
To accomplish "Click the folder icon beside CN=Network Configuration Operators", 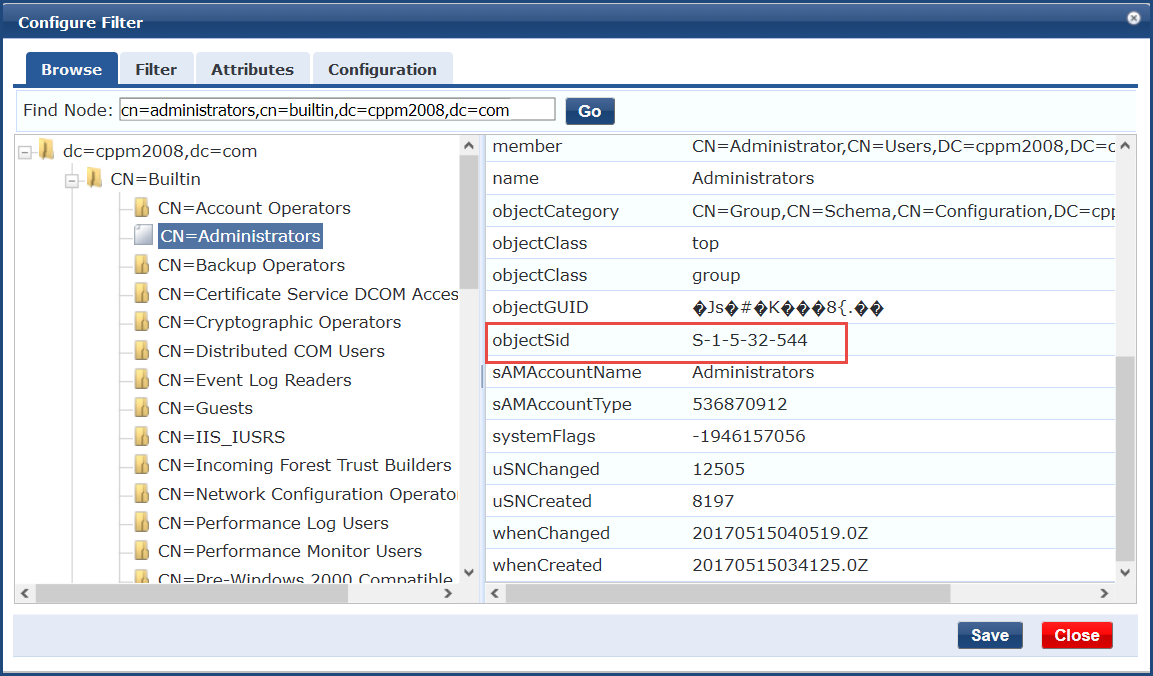I will pyautogui.click(x=142, y=494).
